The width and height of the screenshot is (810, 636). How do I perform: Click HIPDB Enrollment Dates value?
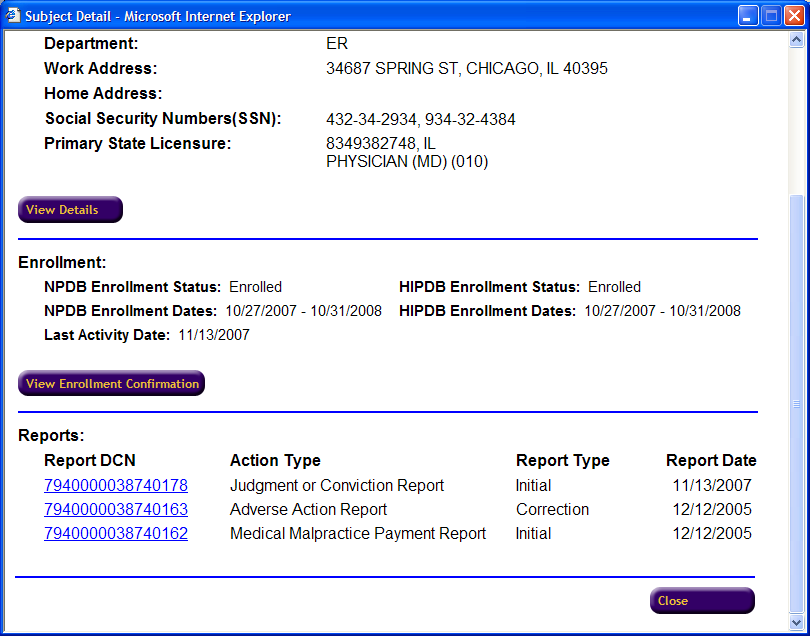pyautogui.click(x=663, y=311)
